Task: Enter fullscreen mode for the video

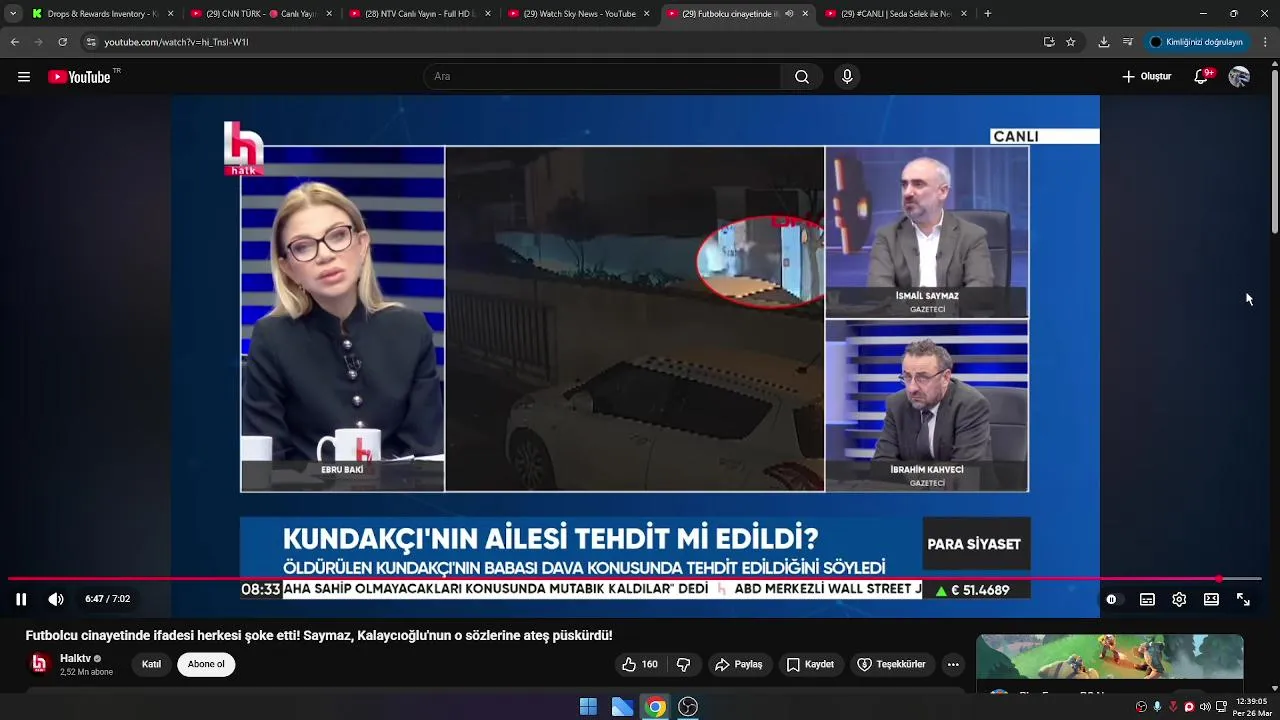Action: pyautogui.click(x=1243, y=599)
